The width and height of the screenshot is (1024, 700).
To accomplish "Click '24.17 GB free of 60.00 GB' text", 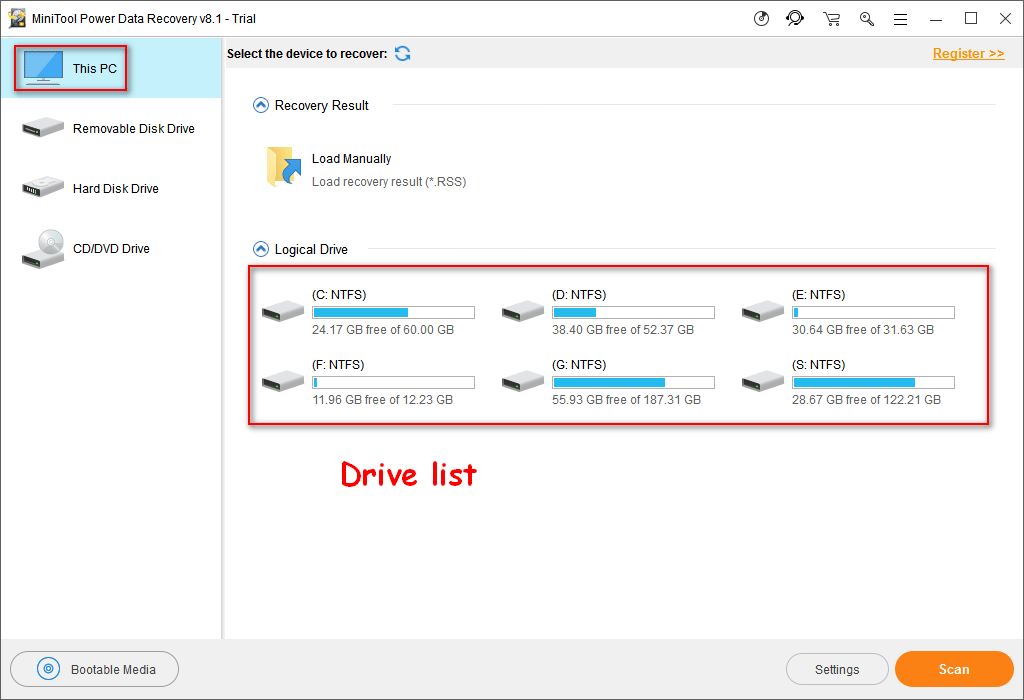I will [383, 330].
